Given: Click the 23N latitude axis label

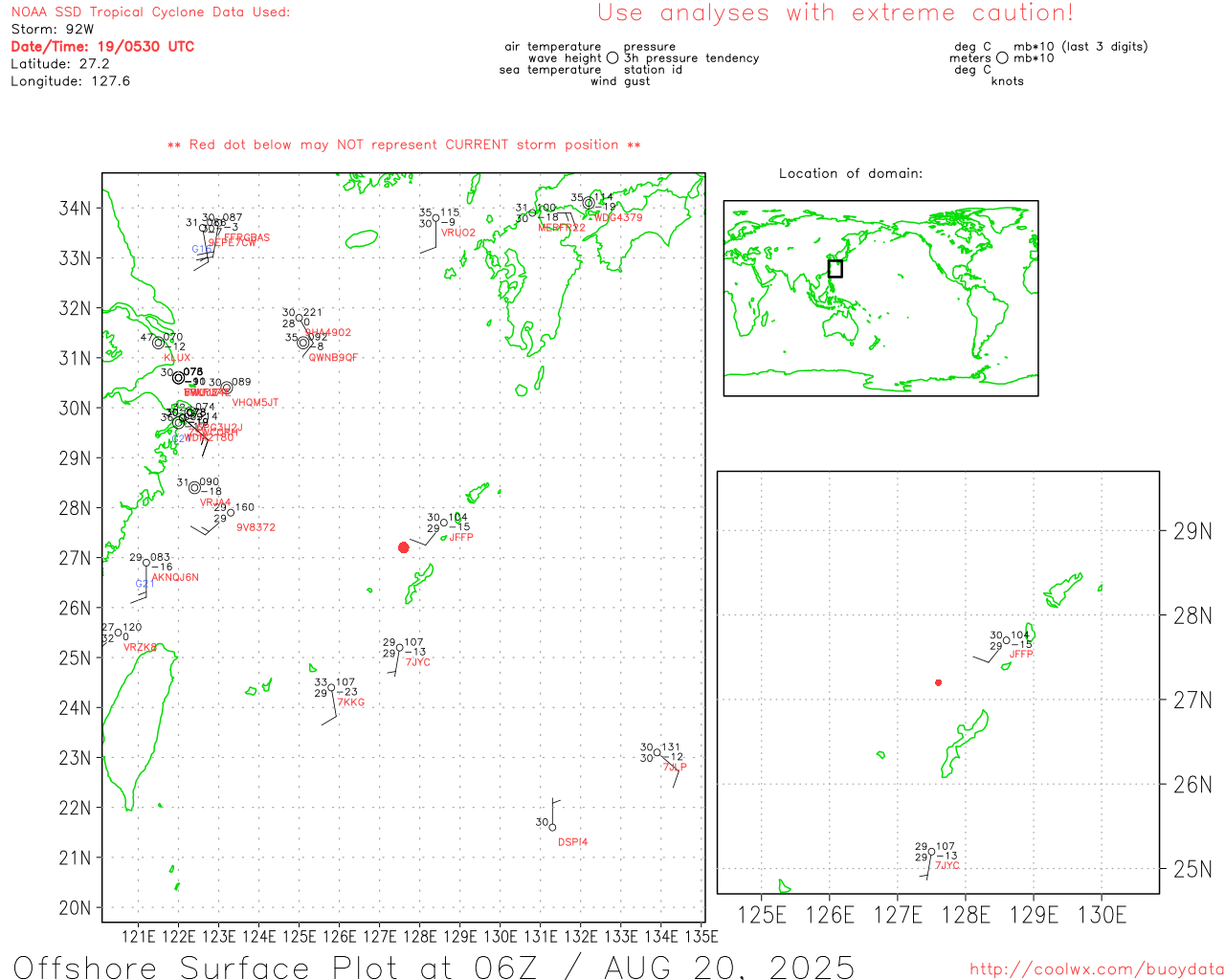Looking at the screenshot, I should click(x=75, y=758).
